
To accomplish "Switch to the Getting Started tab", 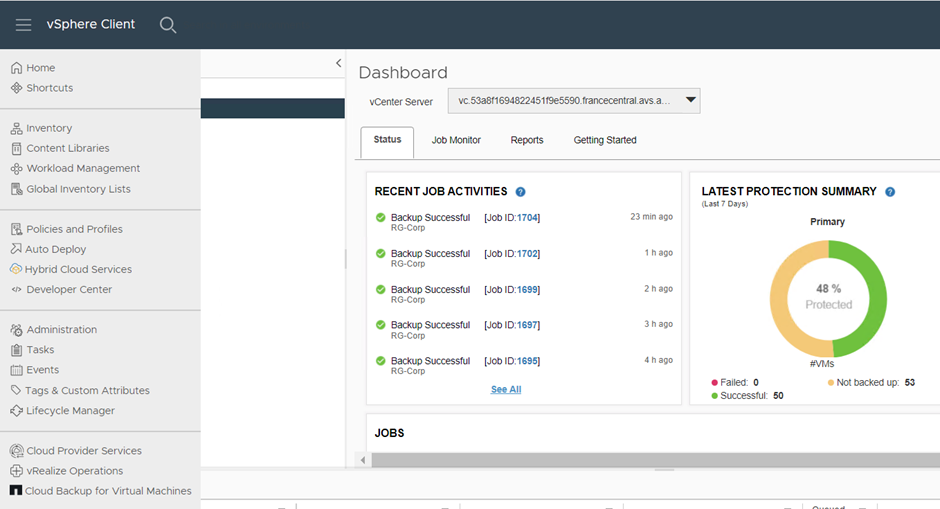I will click(605, 140).
